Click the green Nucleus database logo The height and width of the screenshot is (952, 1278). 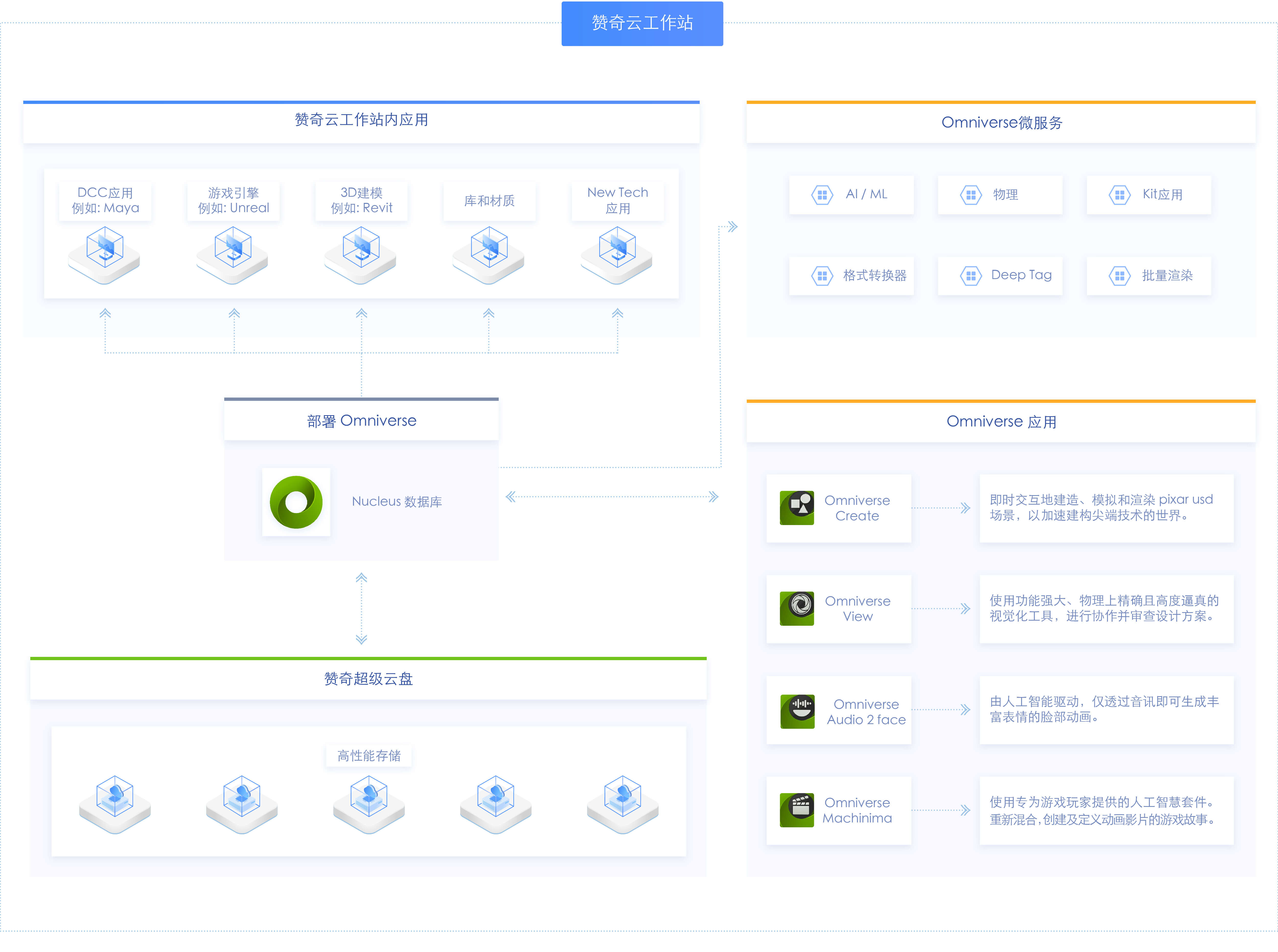296,502
